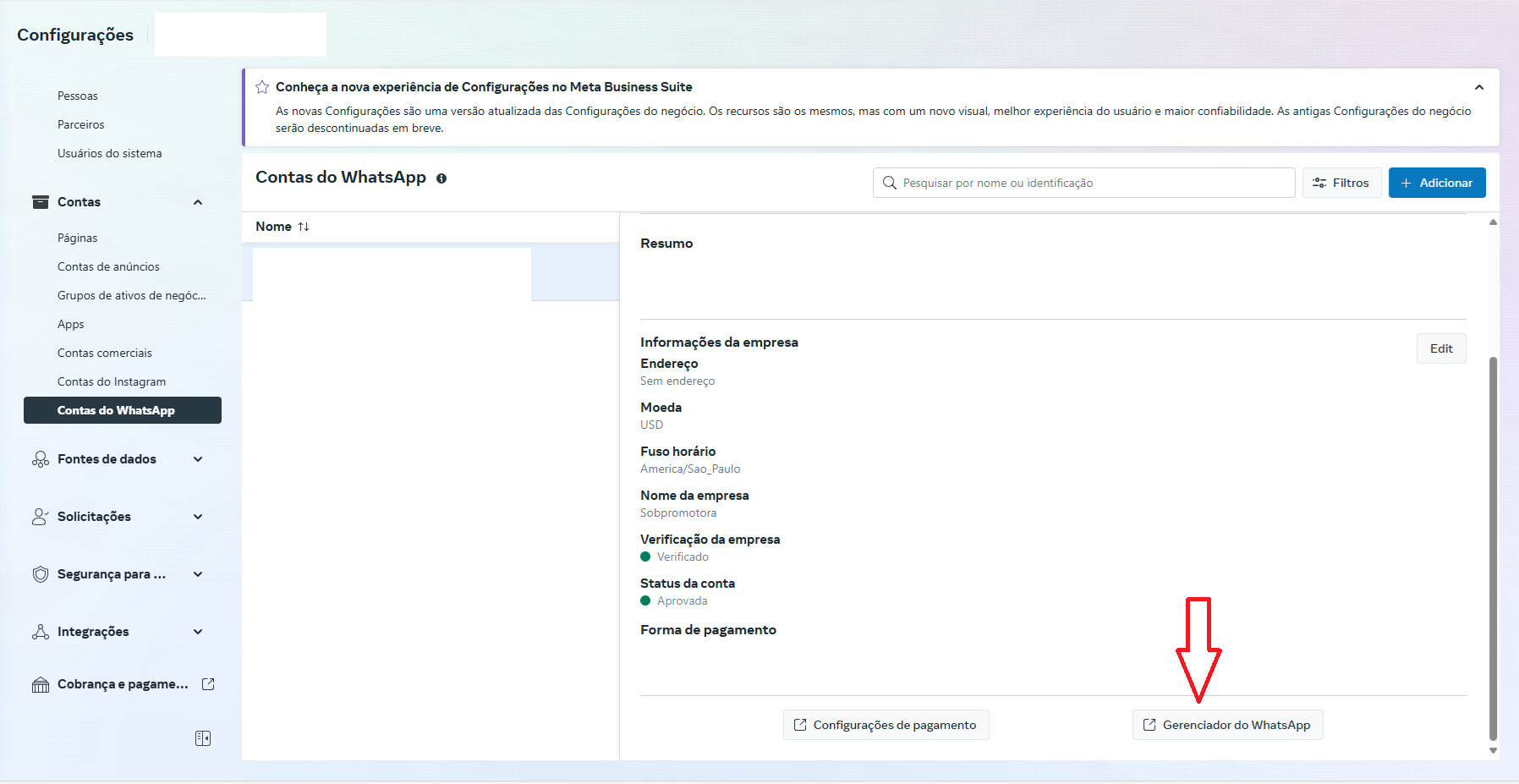Click Edit for Informações da empresa
This screenshot has width=1519, height=784.
click(1441, 348)
